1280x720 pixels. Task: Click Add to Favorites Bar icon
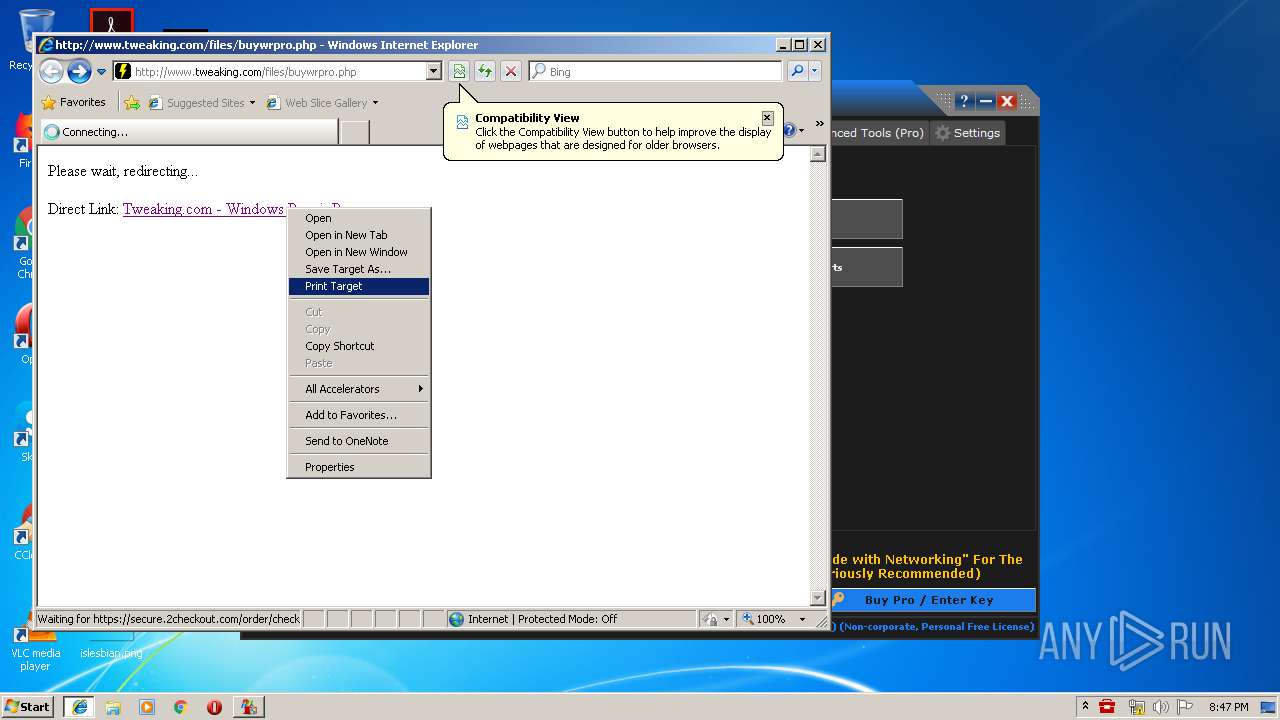(x=132, y=102)
